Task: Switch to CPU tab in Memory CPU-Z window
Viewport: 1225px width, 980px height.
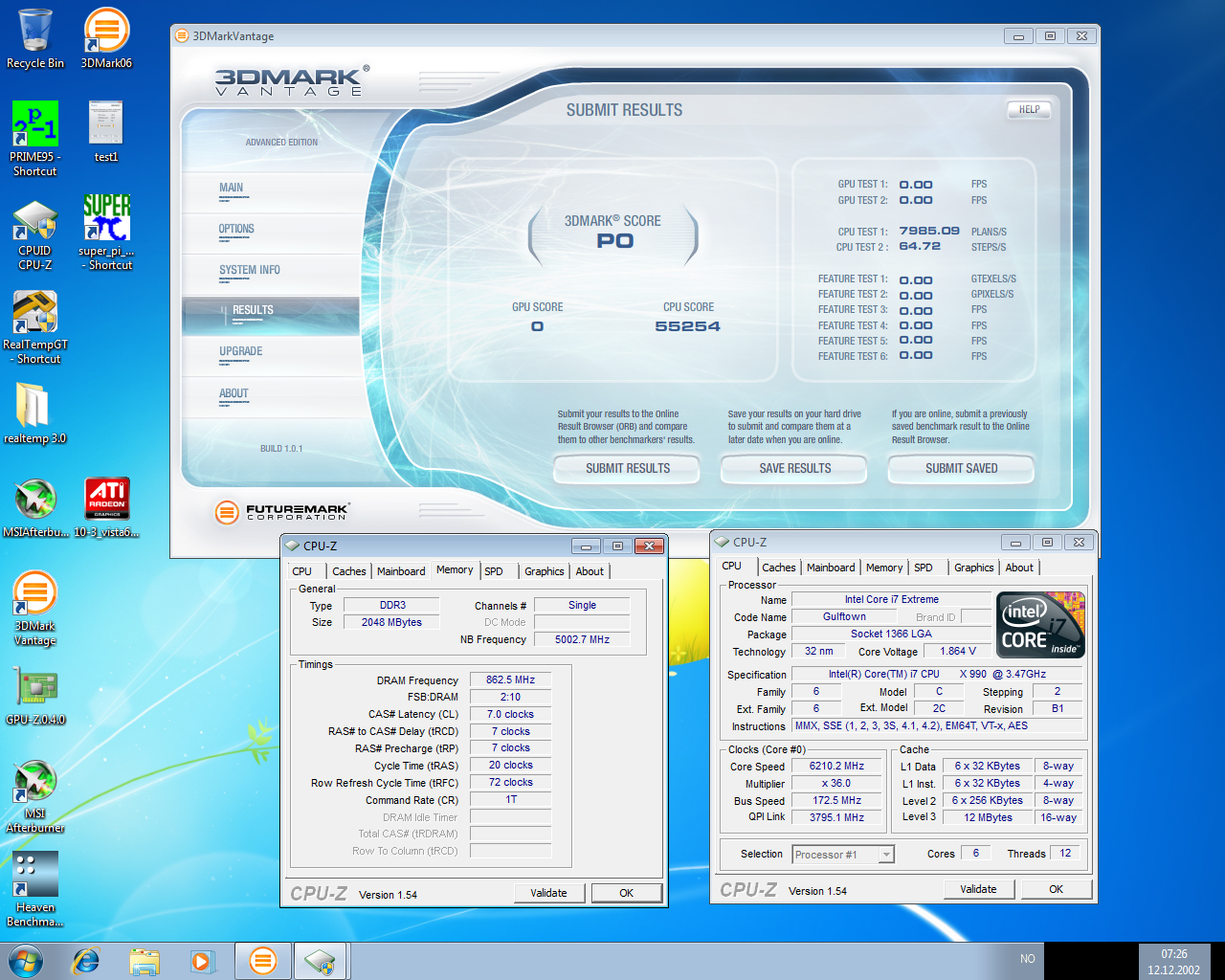Action: click(x=302, y=571)
